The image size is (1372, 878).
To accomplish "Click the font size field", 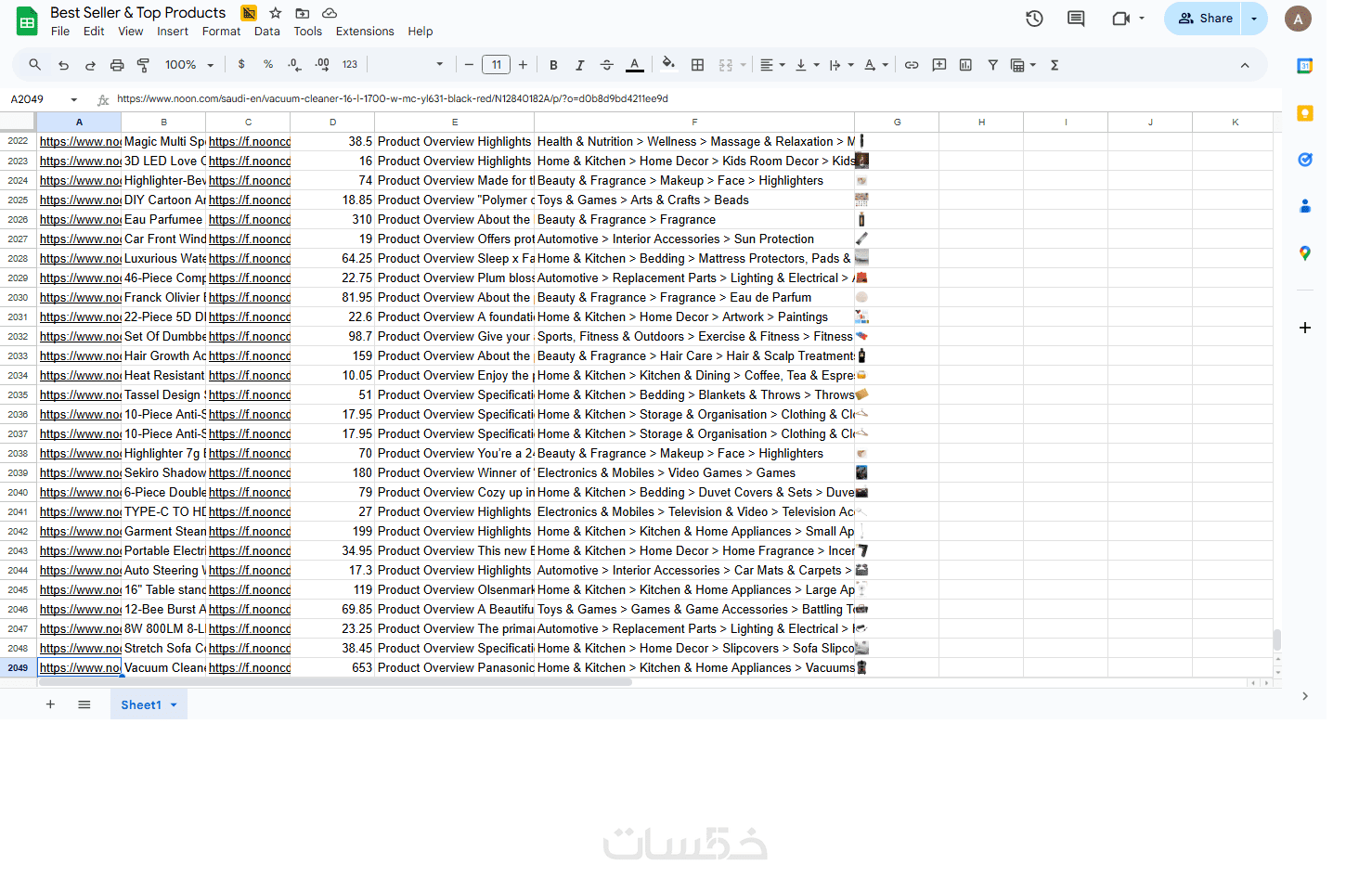I will coord(497,65).
